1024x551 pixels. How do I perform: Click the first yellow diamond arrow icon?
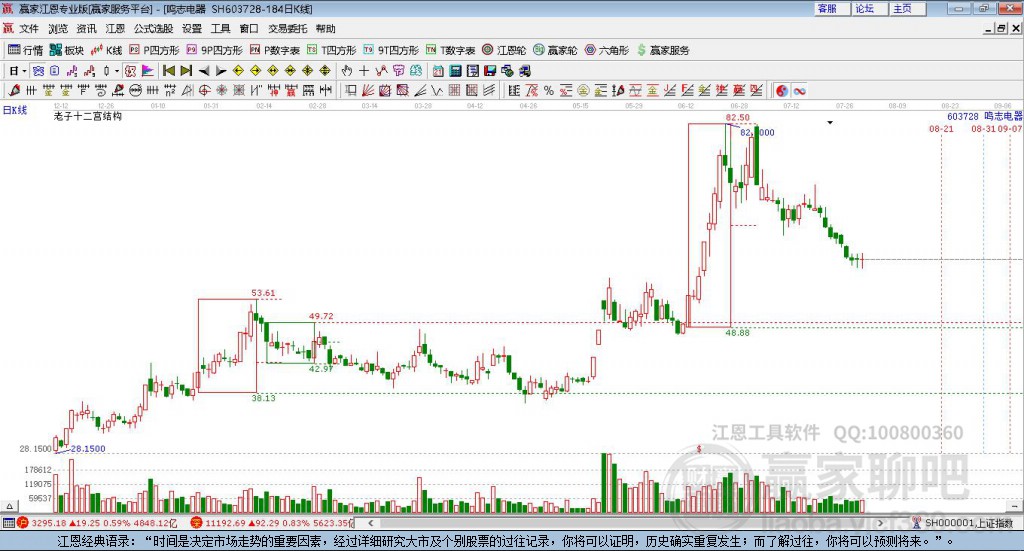pos(238,71)
